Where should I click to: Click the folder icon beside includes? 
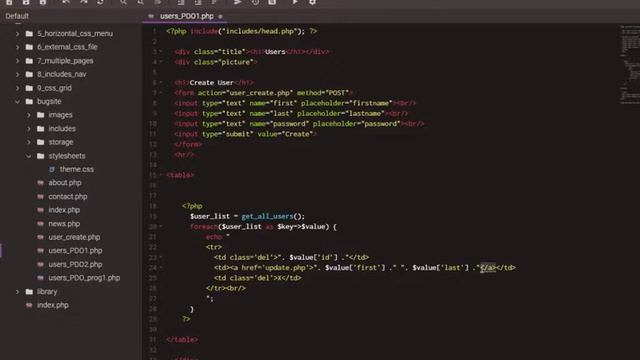pyautogui.click(x=40, y=129)
